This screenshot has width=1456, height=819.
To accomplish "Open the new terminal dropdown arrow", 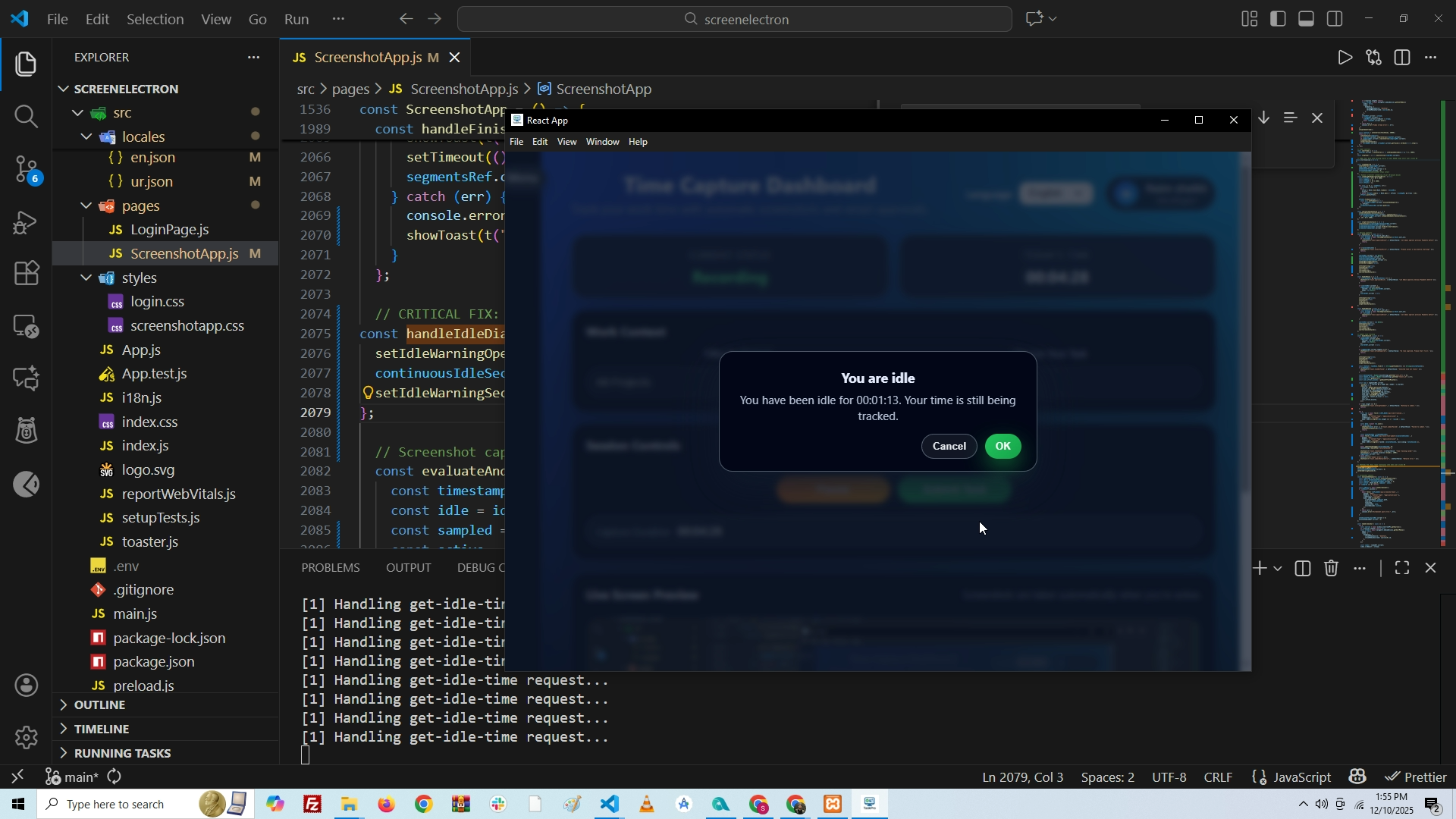I will pyautogui.click(x=1279, y=569).
